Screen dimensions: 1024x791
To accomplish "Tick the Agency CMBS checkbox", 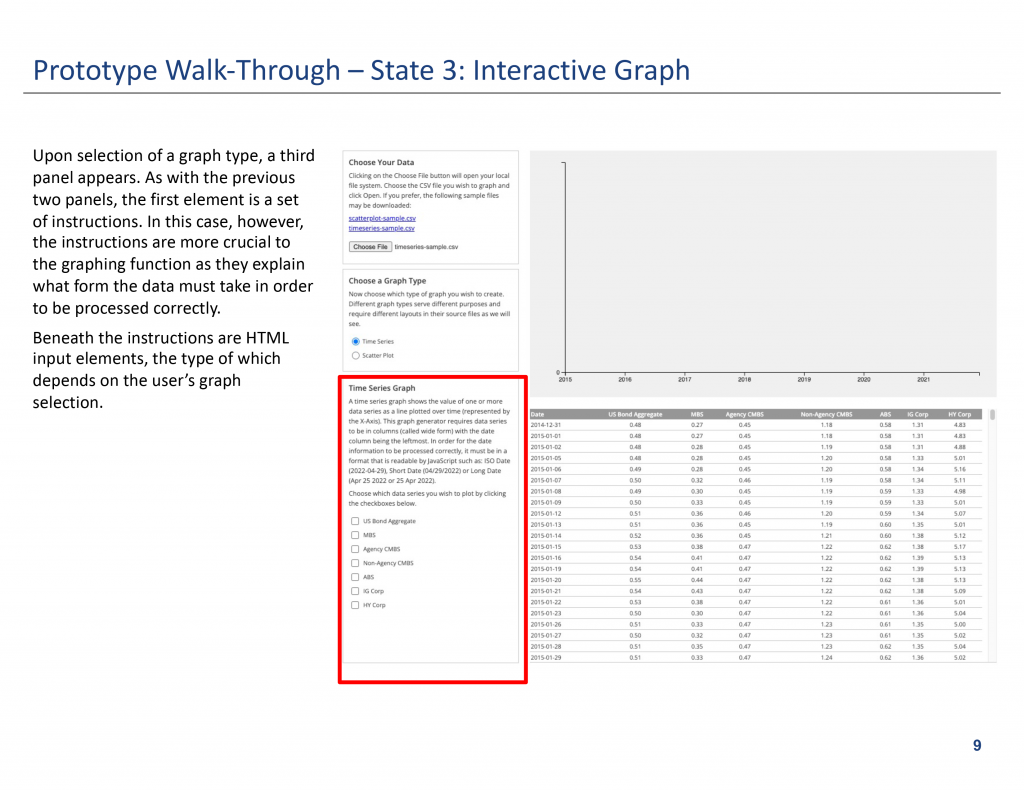I will (355, 549).
